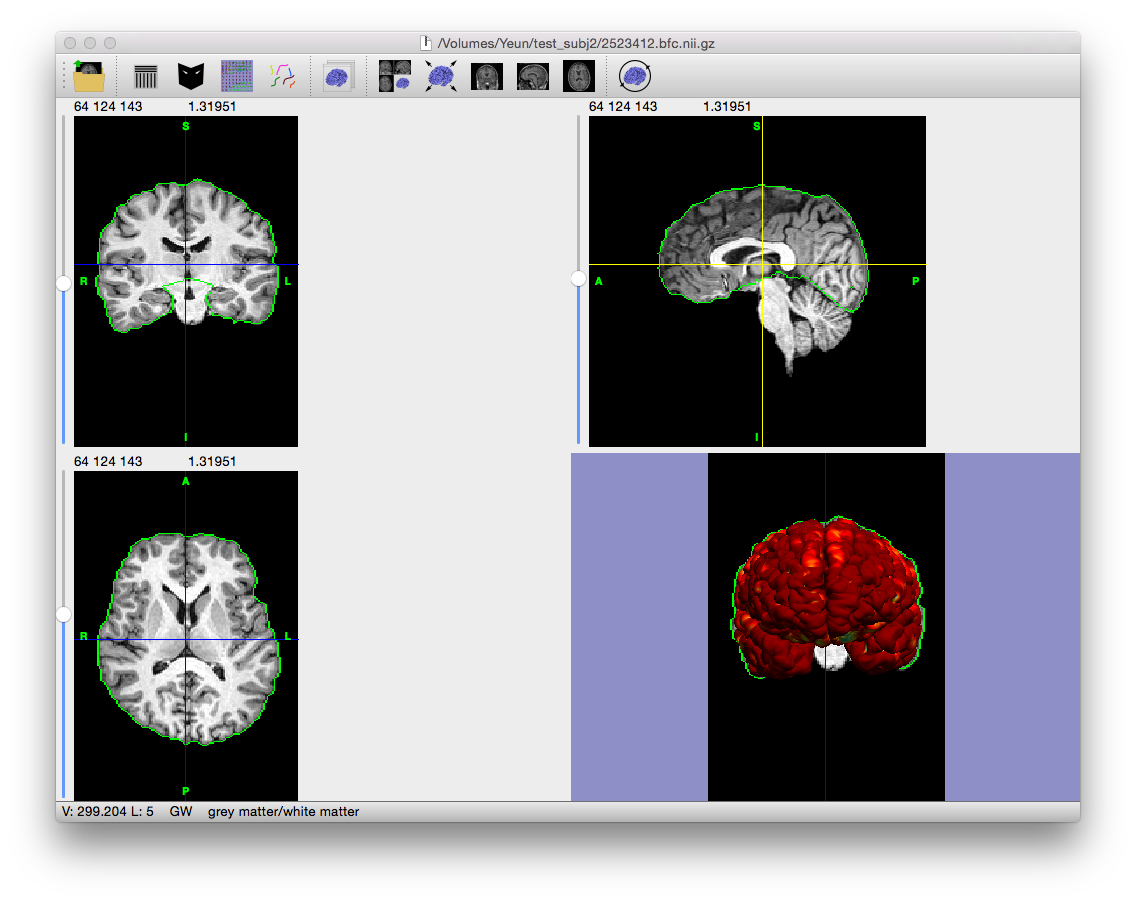This screenshot has height=902, width=1136.
Task: Click the brain with expand arrows icon
Action: (x=440, y=76)
